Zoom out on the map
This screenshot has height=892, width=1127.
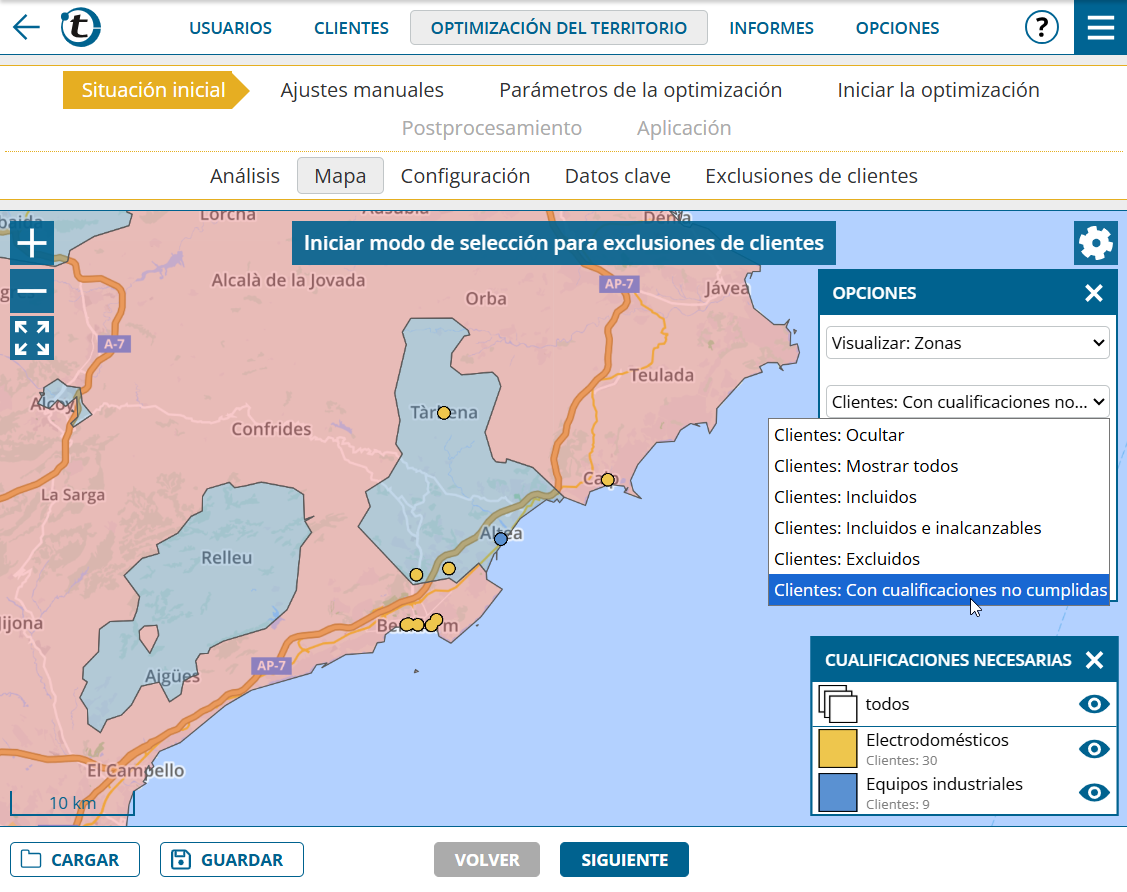[x=32, y=291]
